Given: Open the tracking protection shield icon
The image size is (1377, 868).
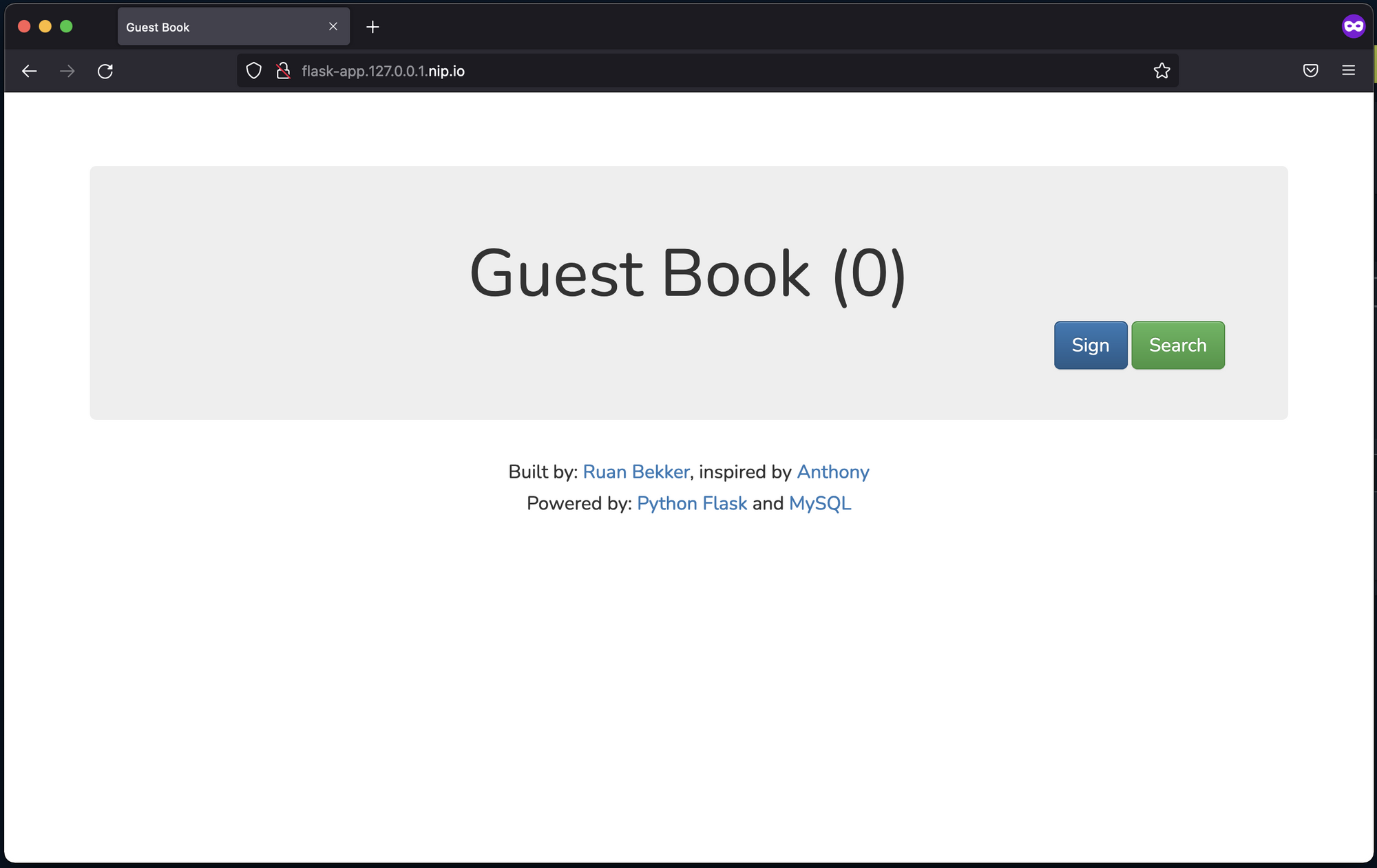Looking at the screenshot, I should 254,71.
